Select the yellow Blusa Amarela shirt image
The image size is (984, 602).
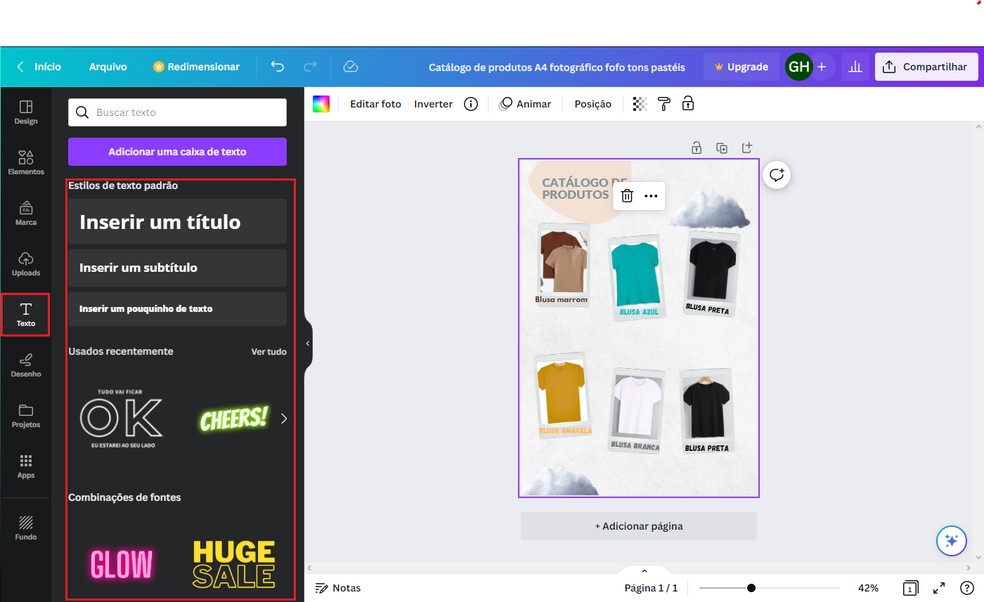pos(561,391)
